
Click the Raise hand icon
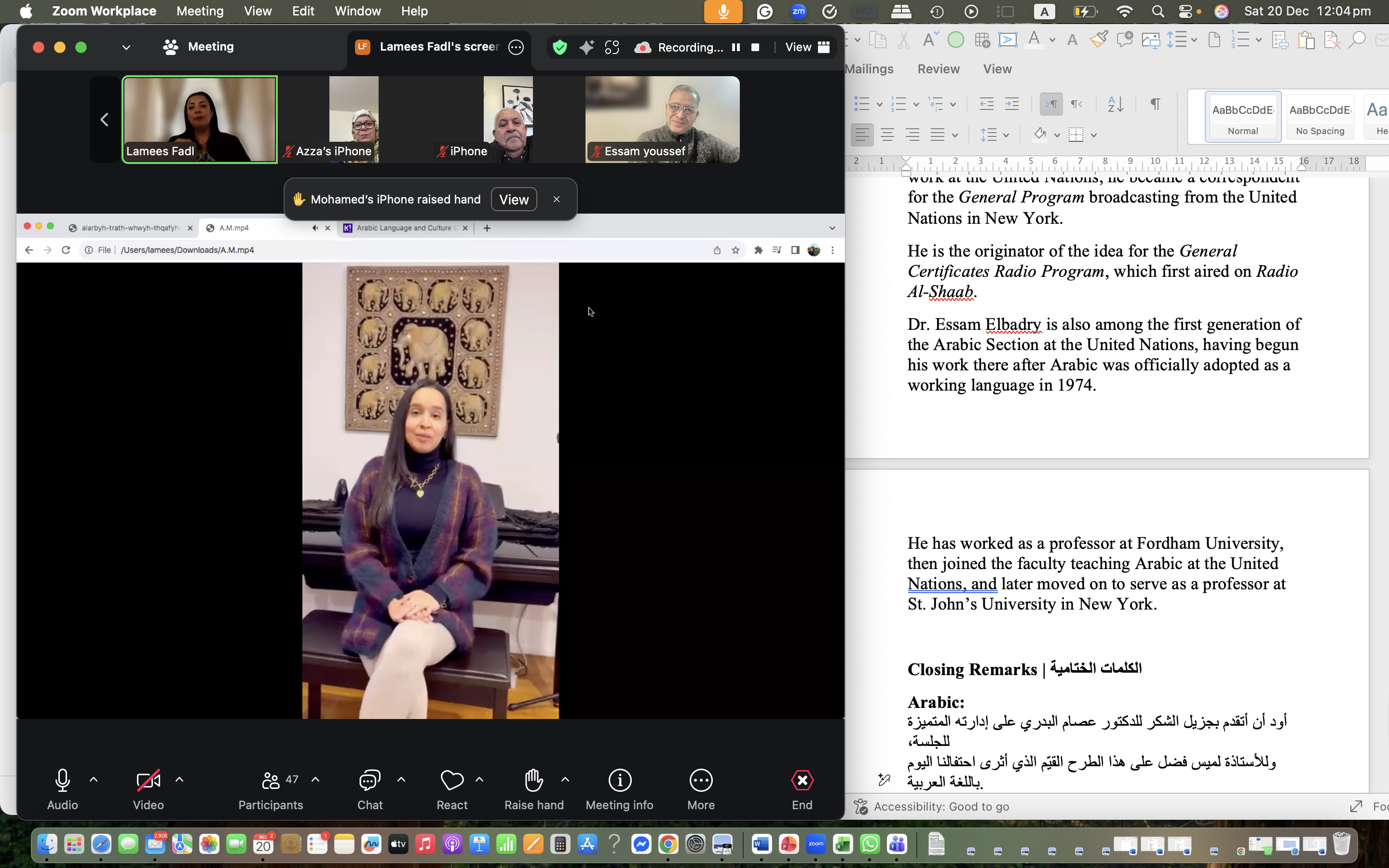click(533, 780)
